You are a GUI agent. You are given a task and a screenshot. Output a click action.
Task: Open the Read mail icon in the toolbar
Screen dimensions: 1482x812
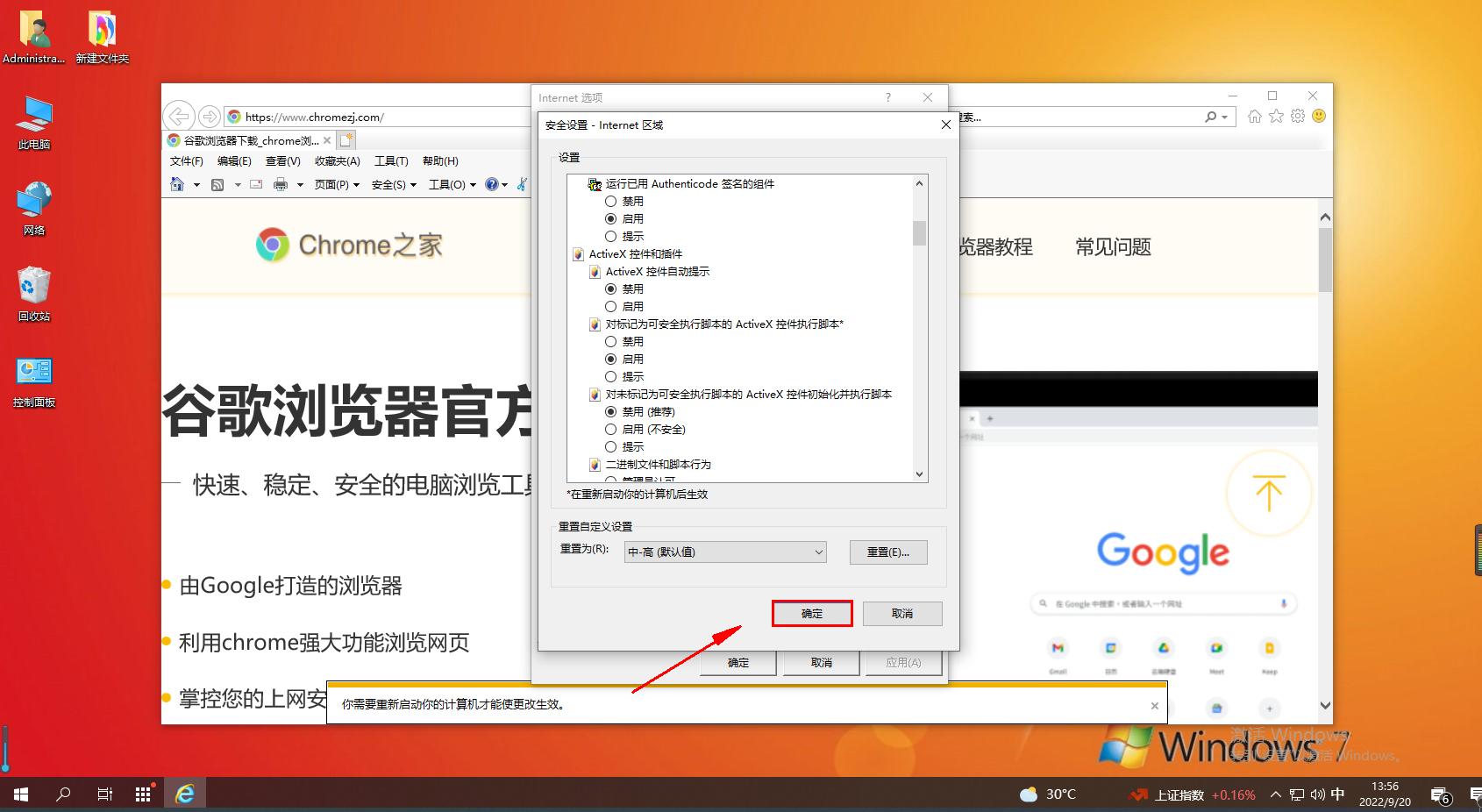coord(255,184)
